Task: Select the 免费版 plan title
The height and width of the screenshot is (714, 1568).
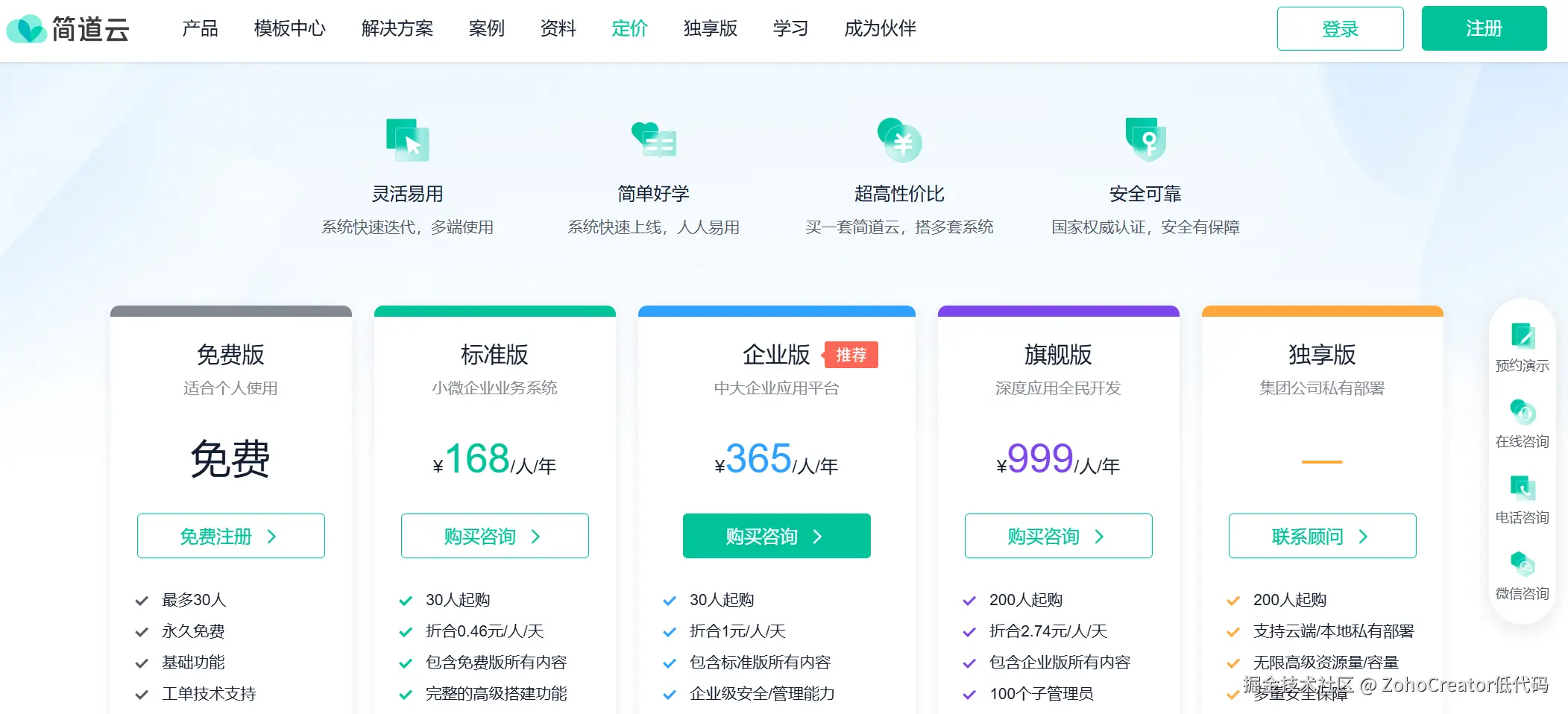Action: coord(230,355)
